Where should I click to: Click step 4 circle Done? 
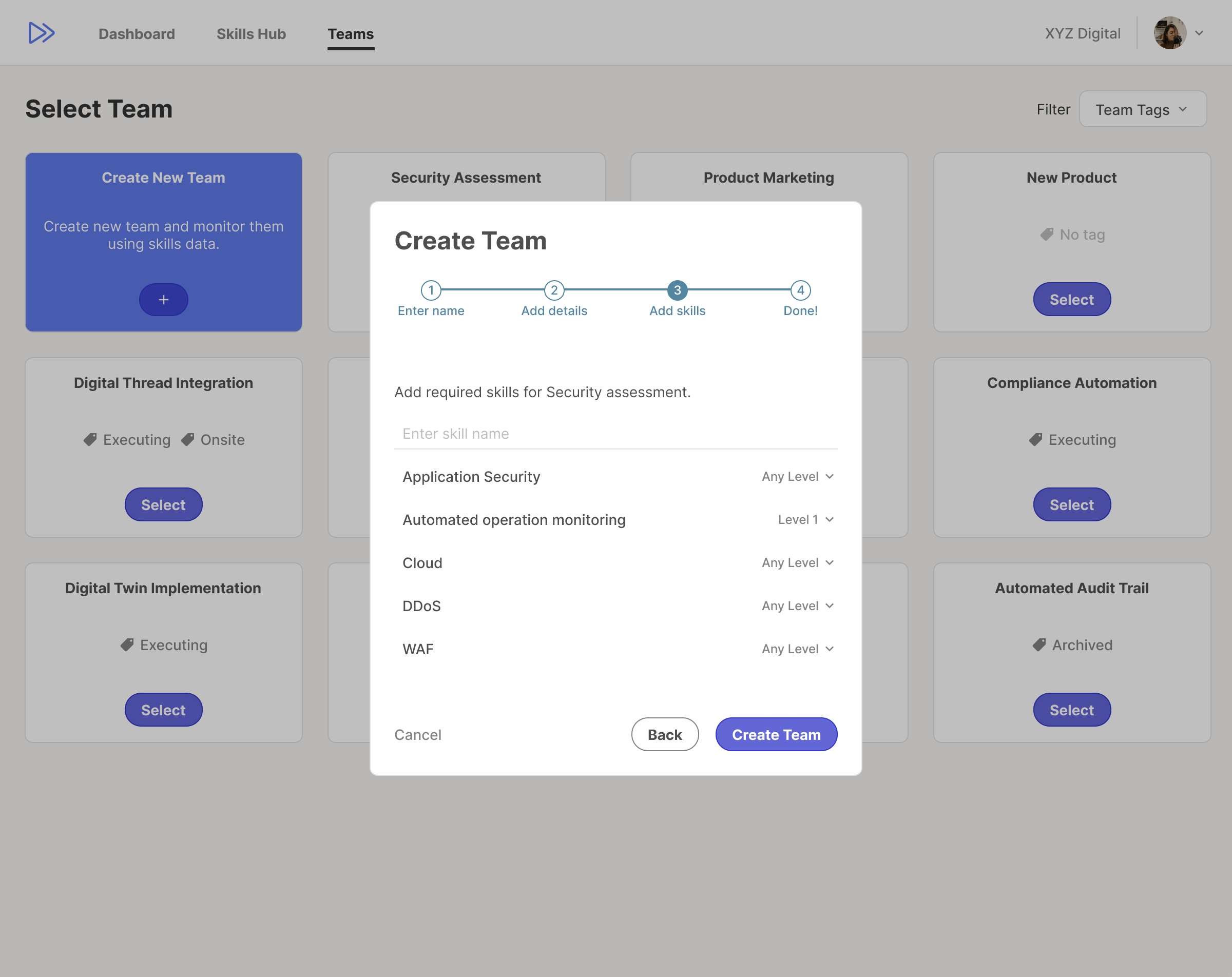[800, 290]
